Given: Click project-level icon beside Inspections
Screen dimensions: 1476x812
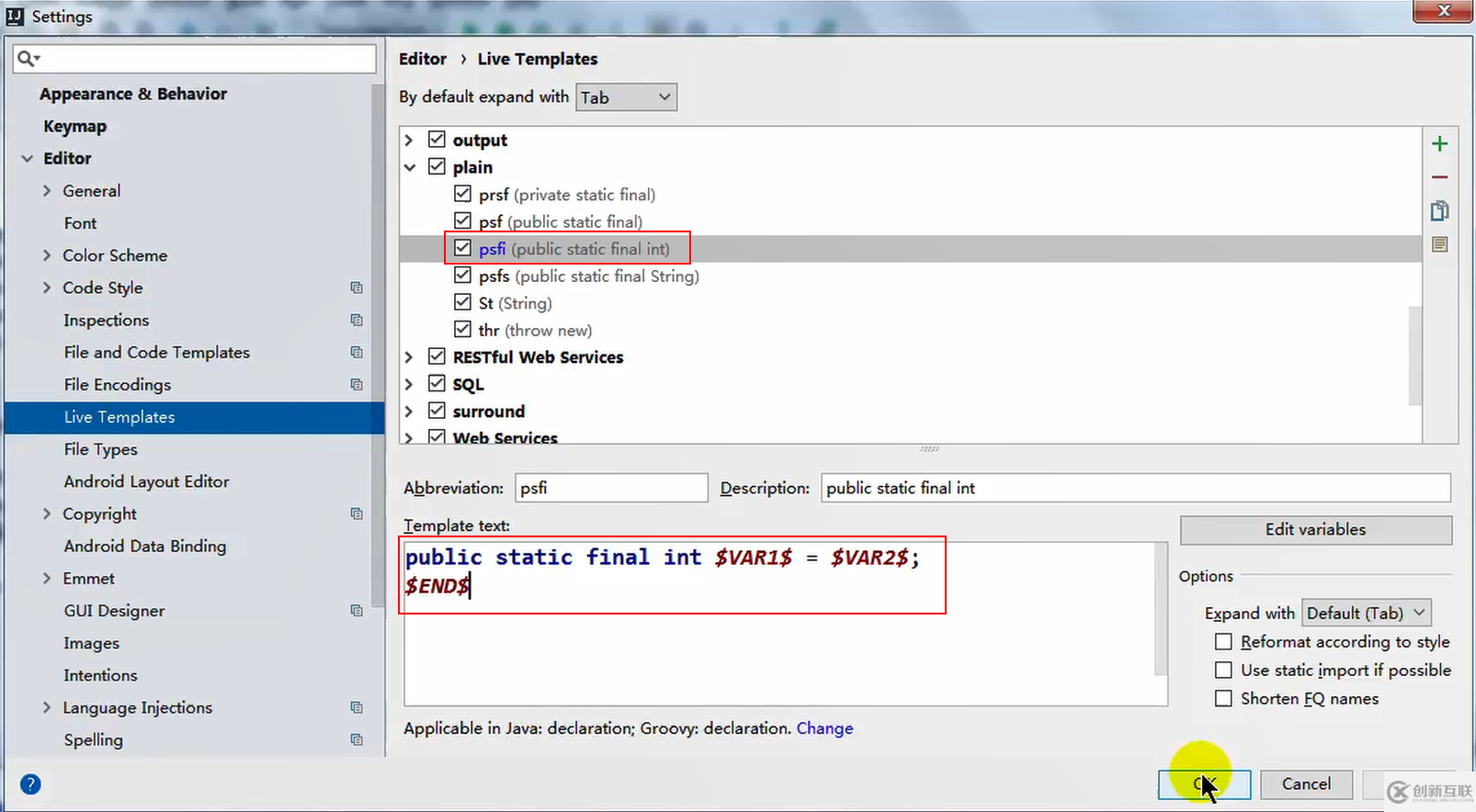Looking at the screenshot, I should point(357,320).
